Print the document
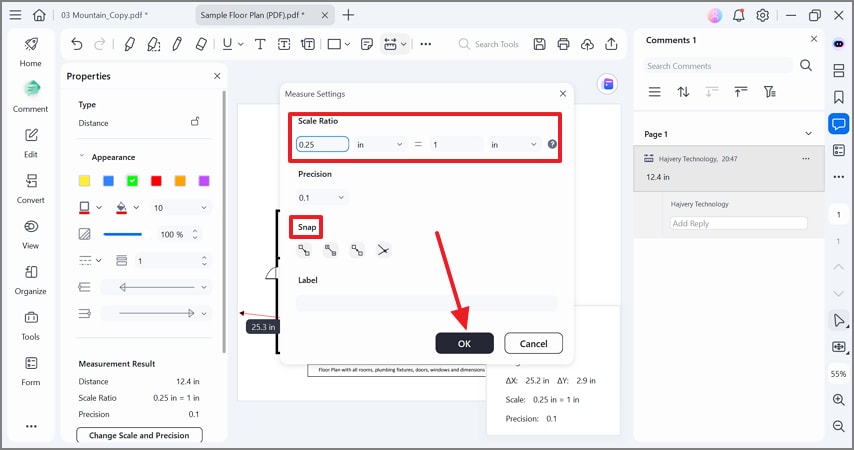Image resolution: width=854 pixels, height=450 pixels. (563, 44)
